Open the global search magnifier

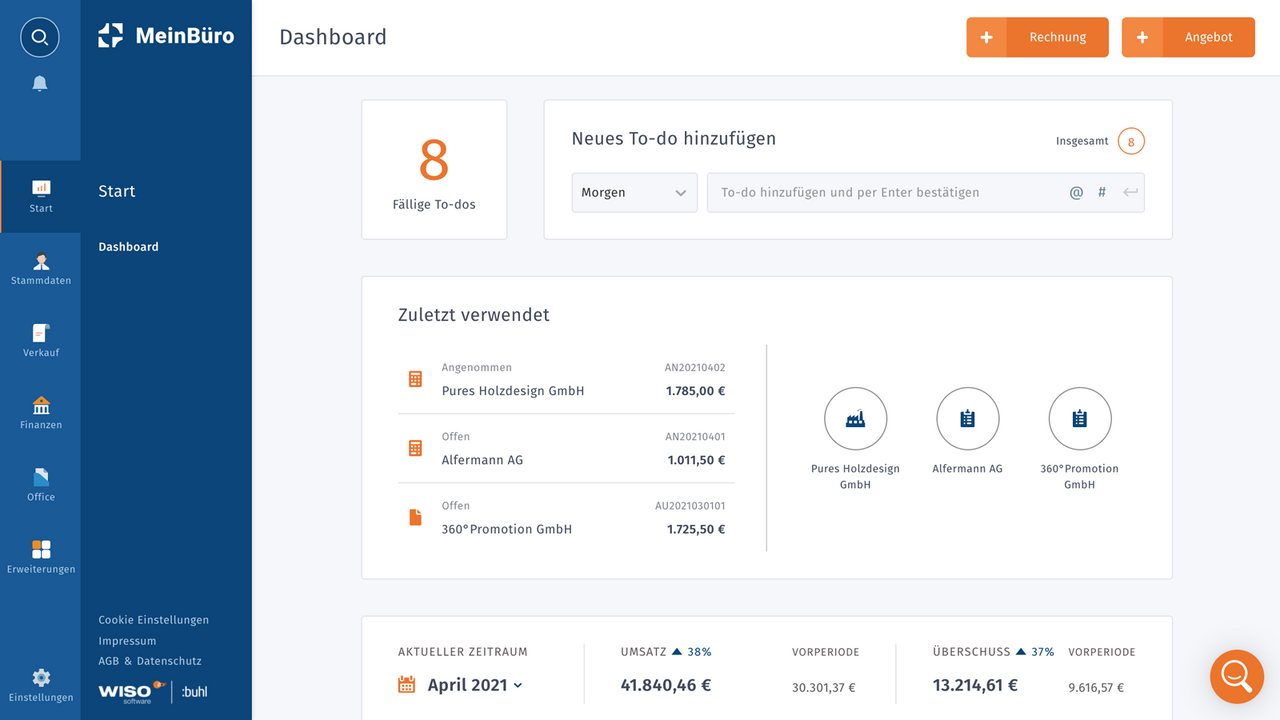(39, 37)
